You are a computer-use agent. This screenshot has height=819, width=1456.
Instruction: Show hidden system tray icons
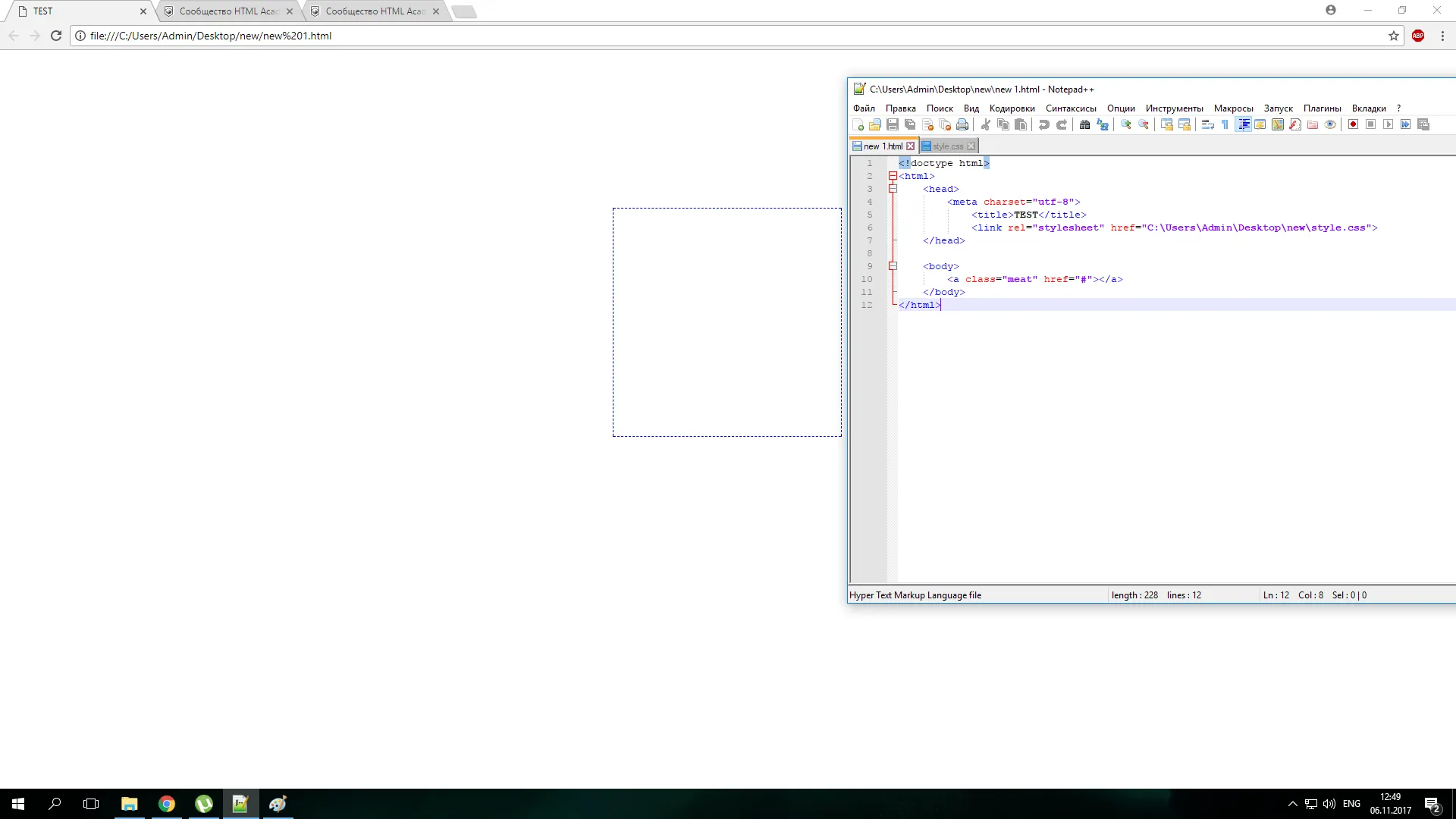pyautogui.click(x=1293, y=804)
